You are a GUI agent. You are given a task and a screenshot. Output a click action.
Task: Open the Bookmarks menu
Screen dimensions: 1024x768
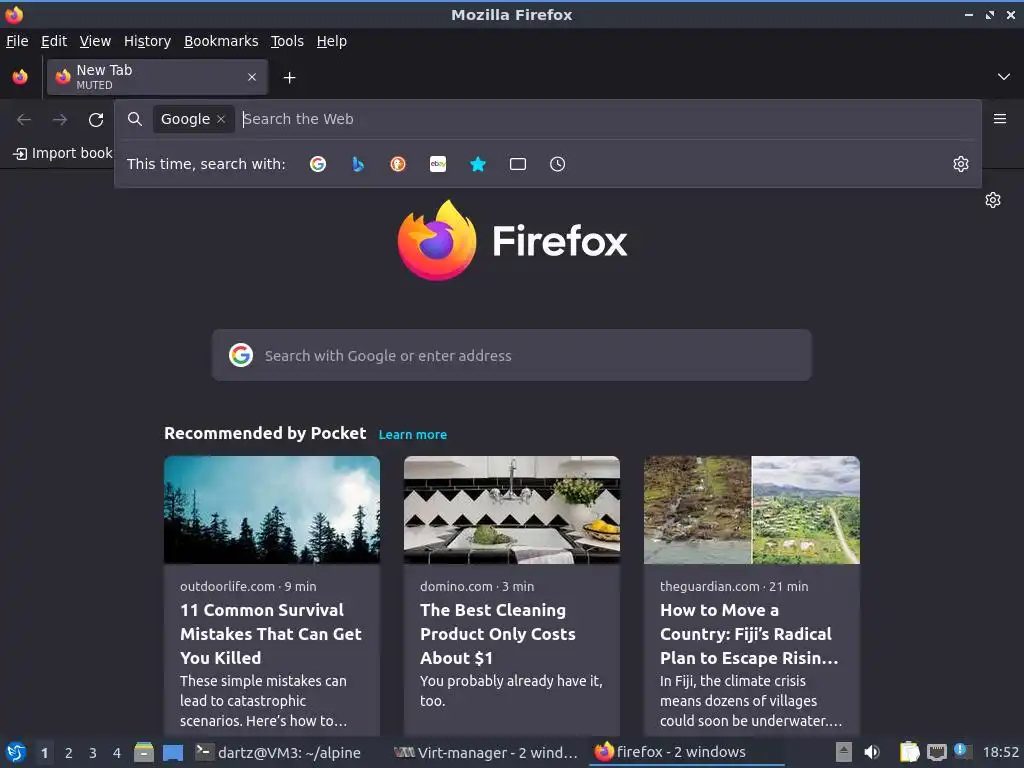(221, 41)
